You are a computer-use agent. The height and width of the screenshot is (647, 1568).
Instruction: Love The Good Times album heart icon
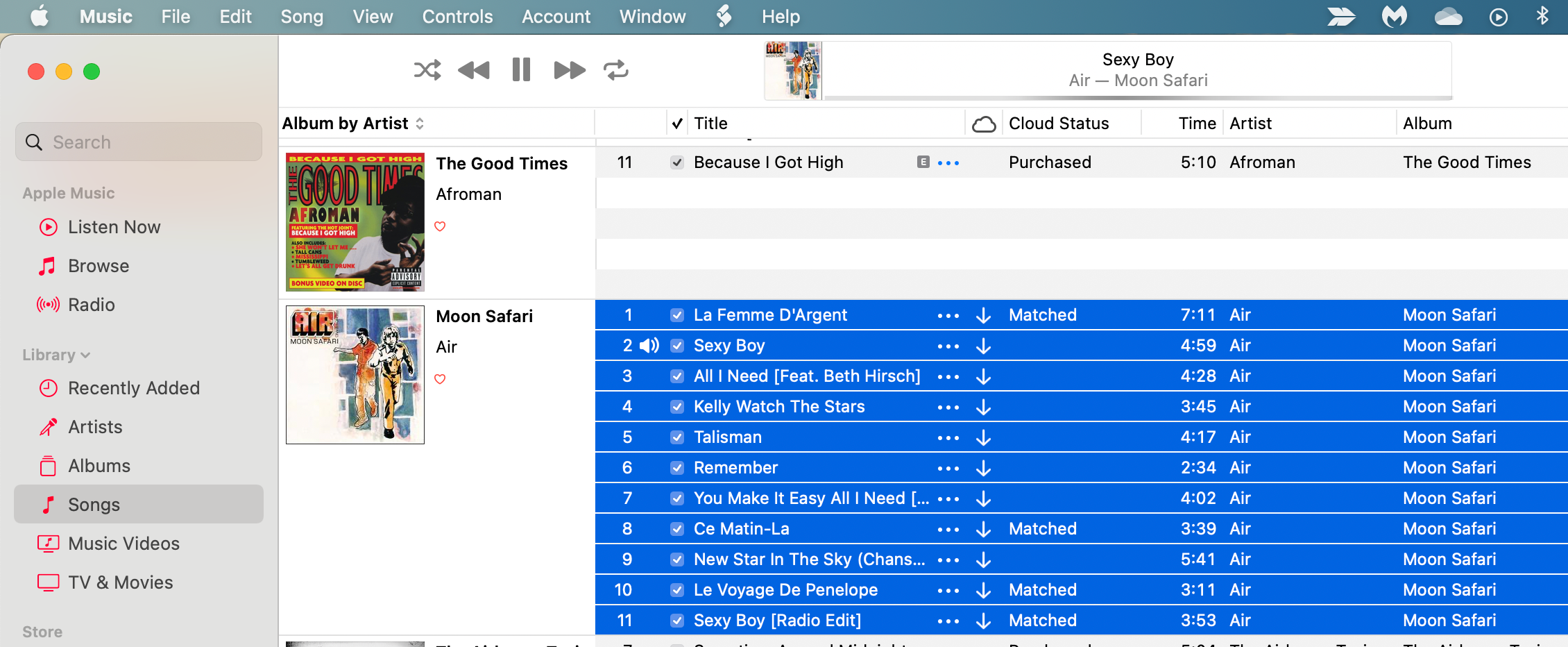[440, 226]
